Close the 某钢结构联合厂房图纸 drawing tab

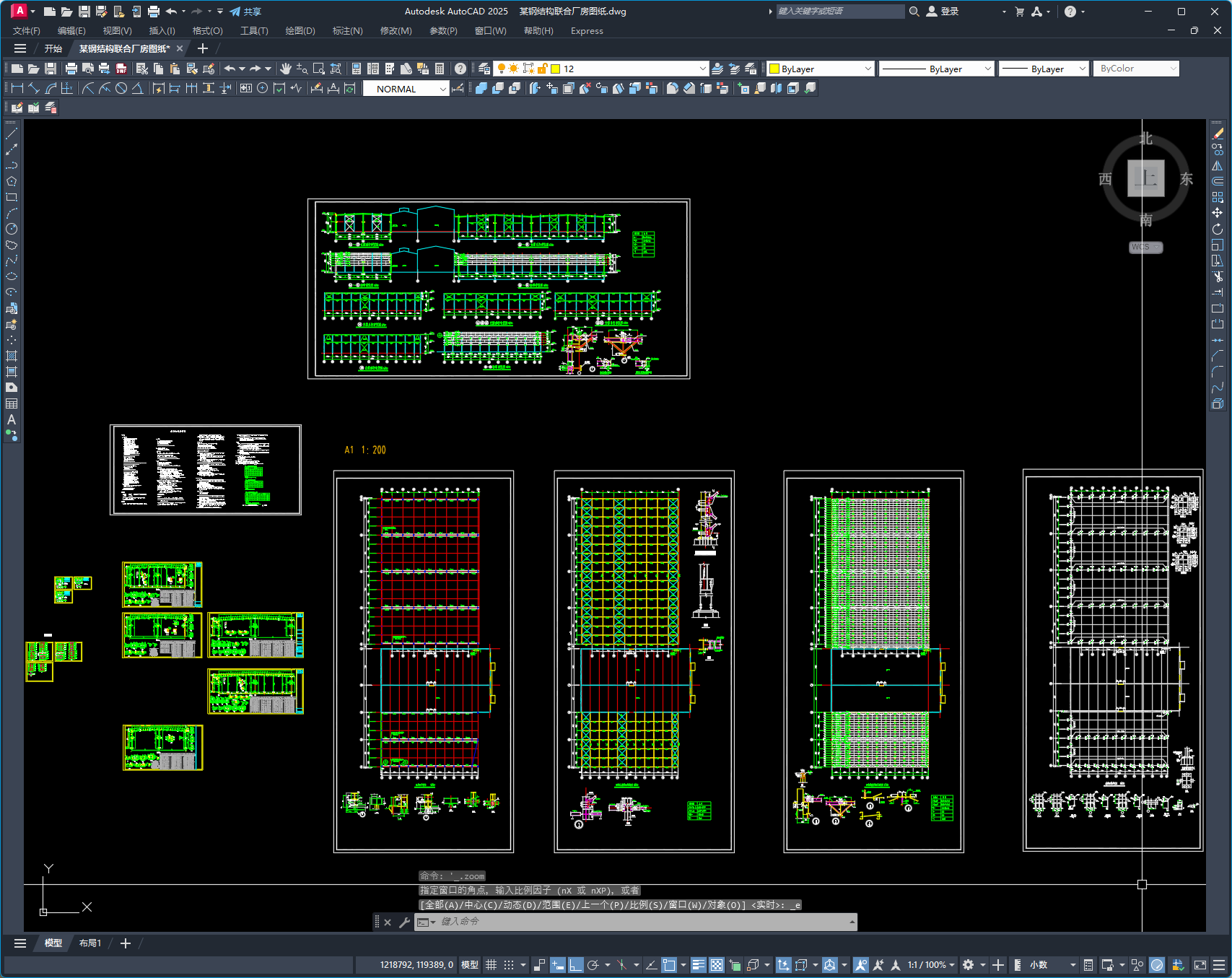(x=180, y=48)
